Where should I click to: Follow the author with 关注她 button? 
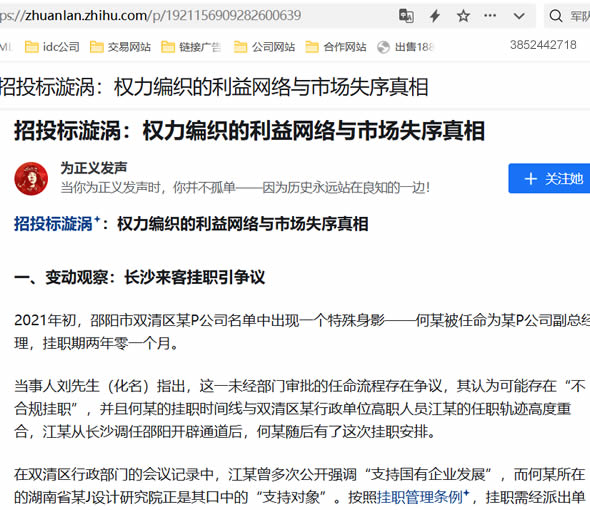[x=549, y=178]
